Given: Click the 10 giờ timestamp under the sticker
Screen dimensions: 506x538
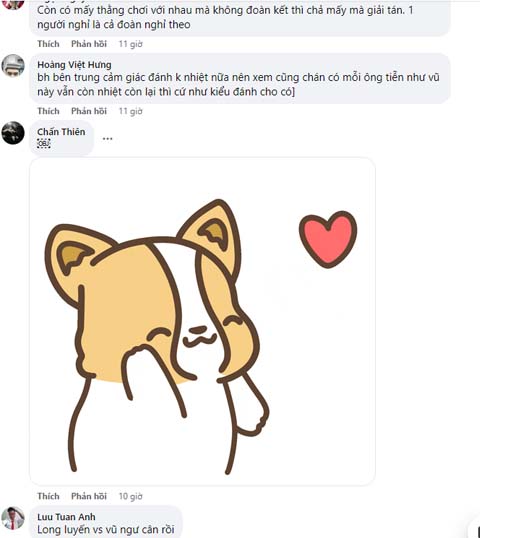Looking at the screenshot, I should pyautogui.click(x=130, y=496).
